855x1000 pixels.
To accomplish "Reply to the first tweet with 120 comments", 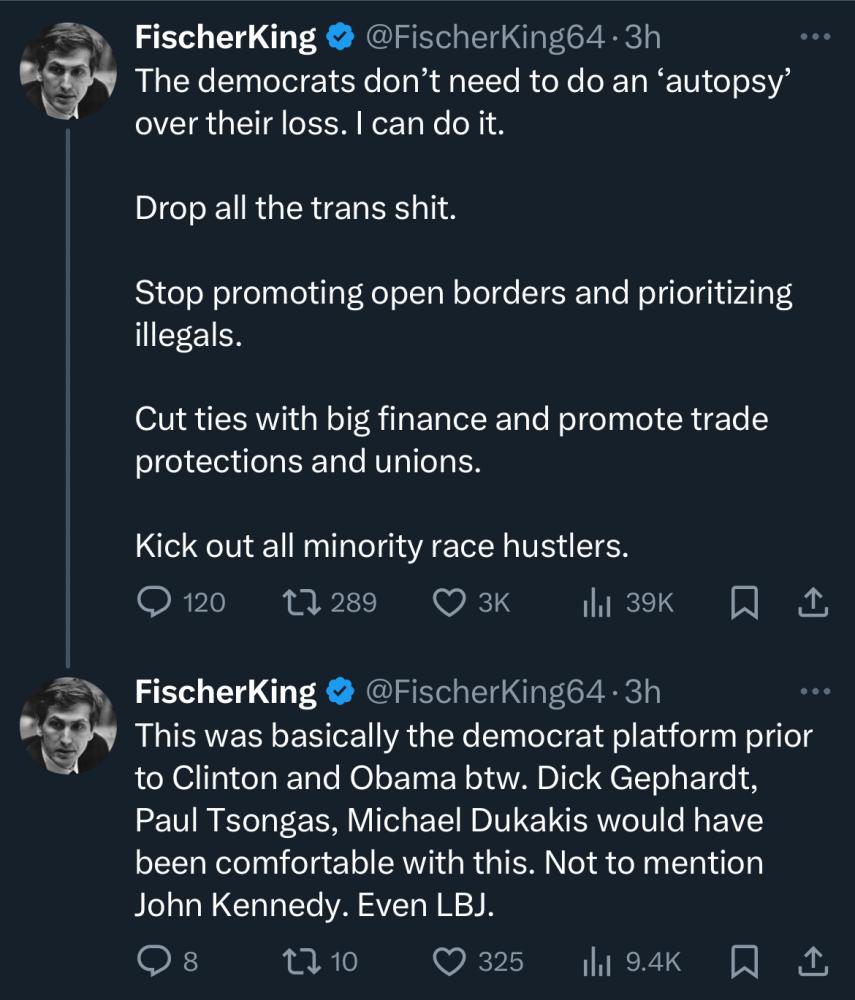I will tap(181, 603).
